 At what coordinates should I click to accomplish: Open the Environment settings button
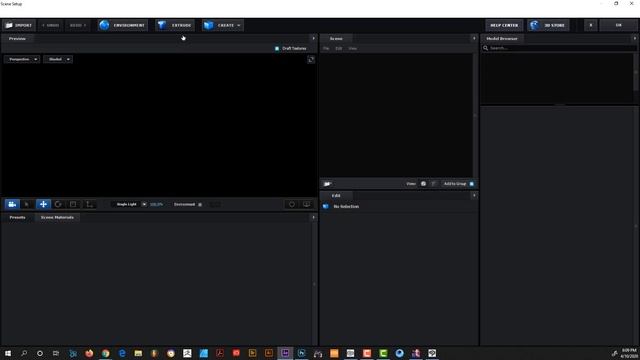click(122, 25)
